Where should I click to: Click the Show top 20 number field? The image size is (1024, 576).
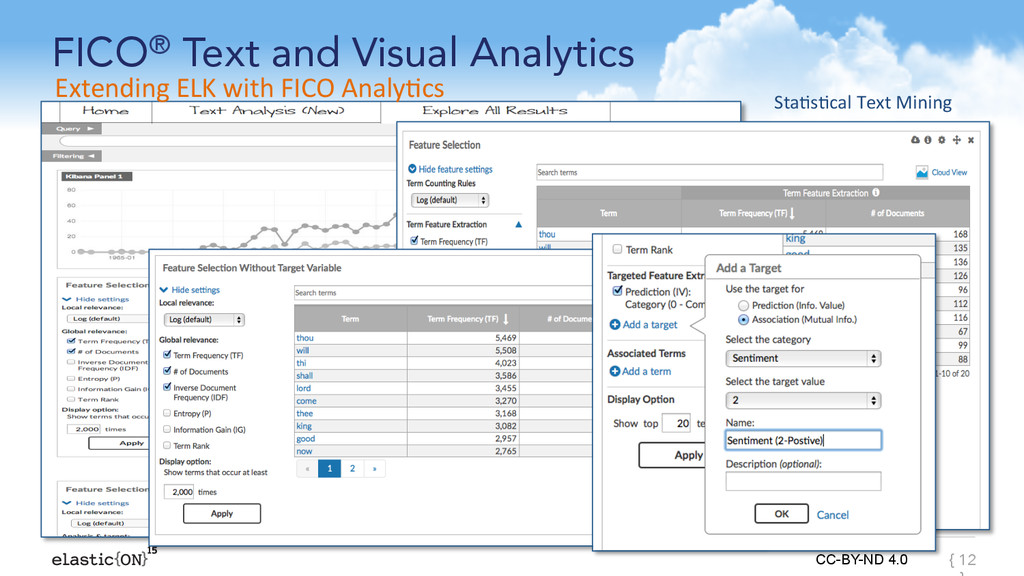tap(677, 423)
